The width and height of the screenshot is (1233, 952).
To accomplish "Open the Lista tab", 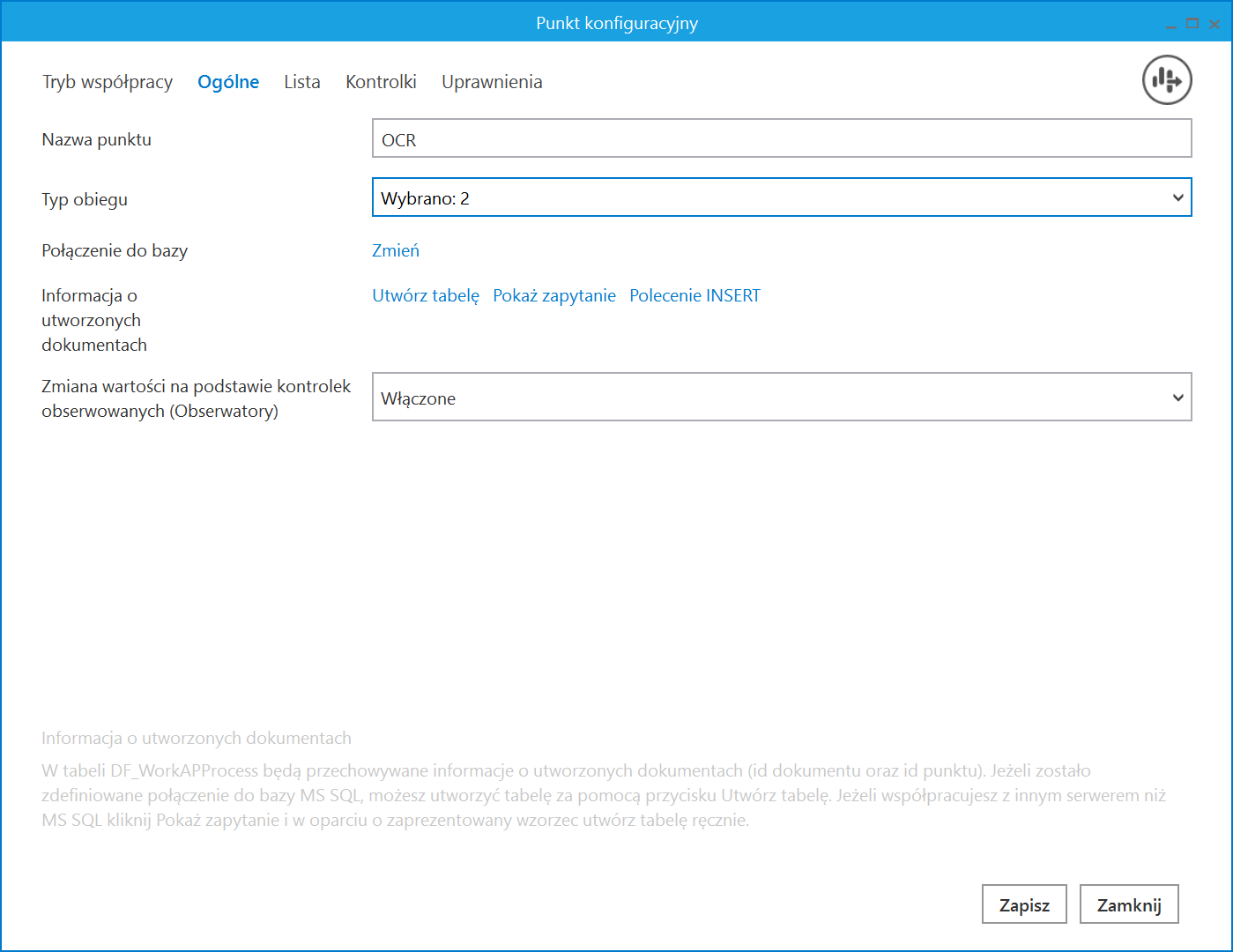I will point(301,82).
